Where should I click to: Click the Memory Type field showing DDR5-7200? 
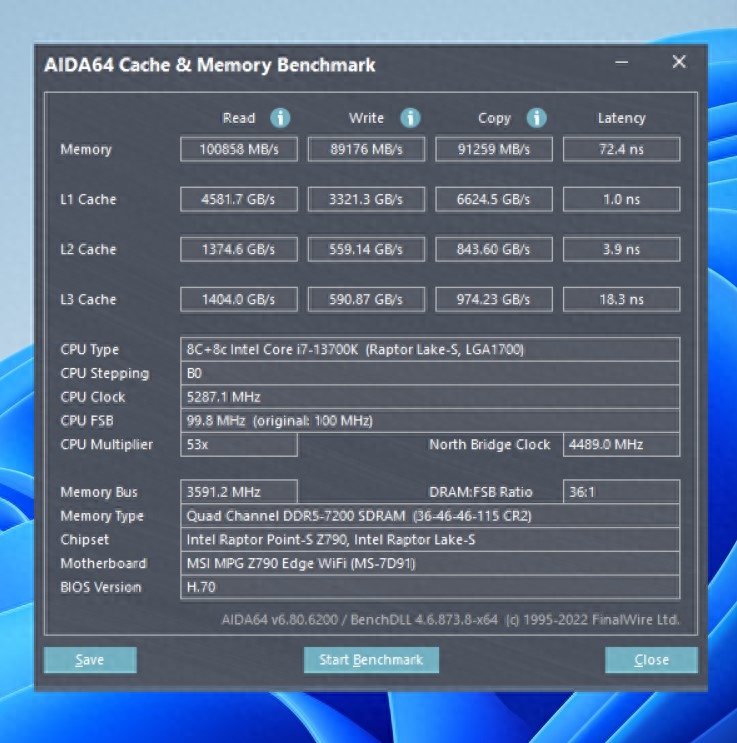coord(430,516)
